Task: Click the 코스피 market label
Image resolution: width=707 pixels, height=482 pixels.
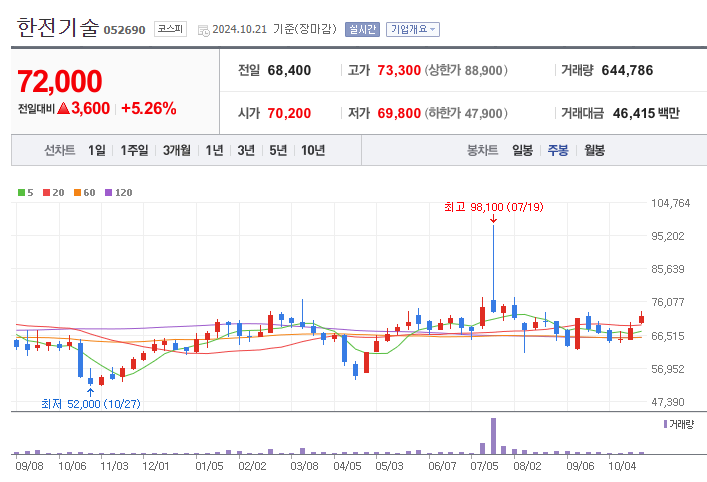Action: (170, 29)
